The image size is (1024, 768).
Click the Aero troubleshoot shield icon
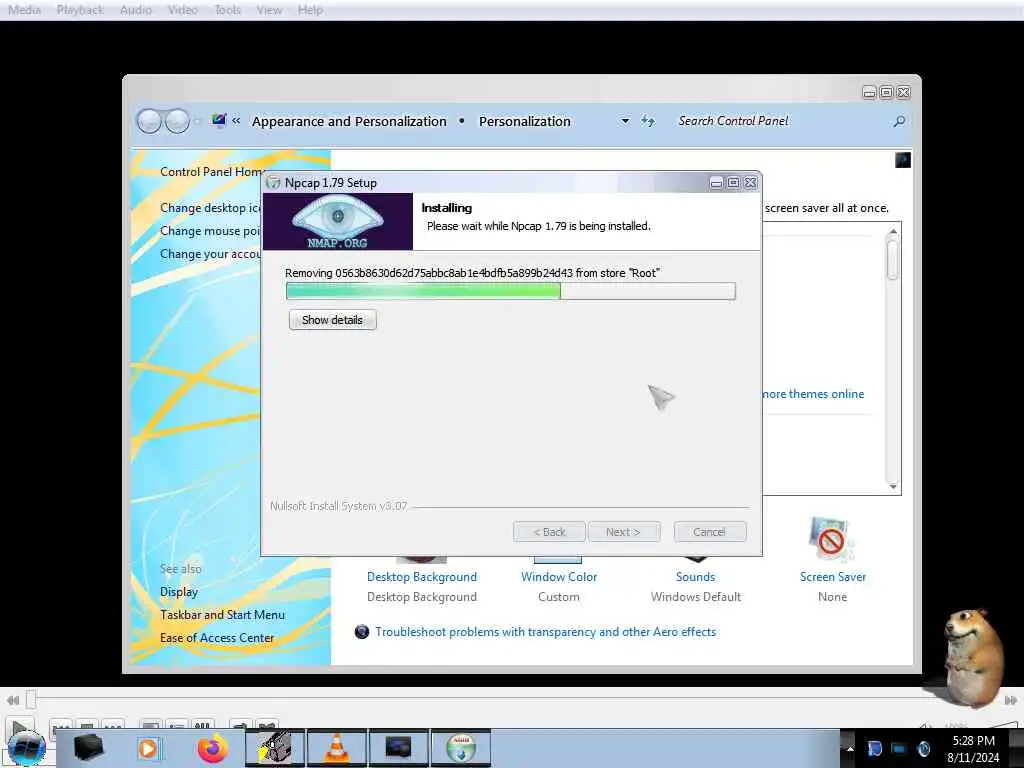click(x=362, y=632)
